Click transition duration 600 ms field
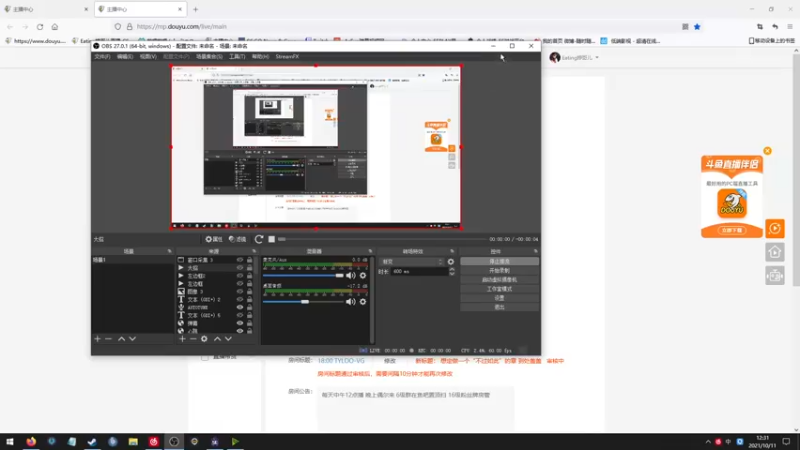The image size is (800, 450). [419, 272]
